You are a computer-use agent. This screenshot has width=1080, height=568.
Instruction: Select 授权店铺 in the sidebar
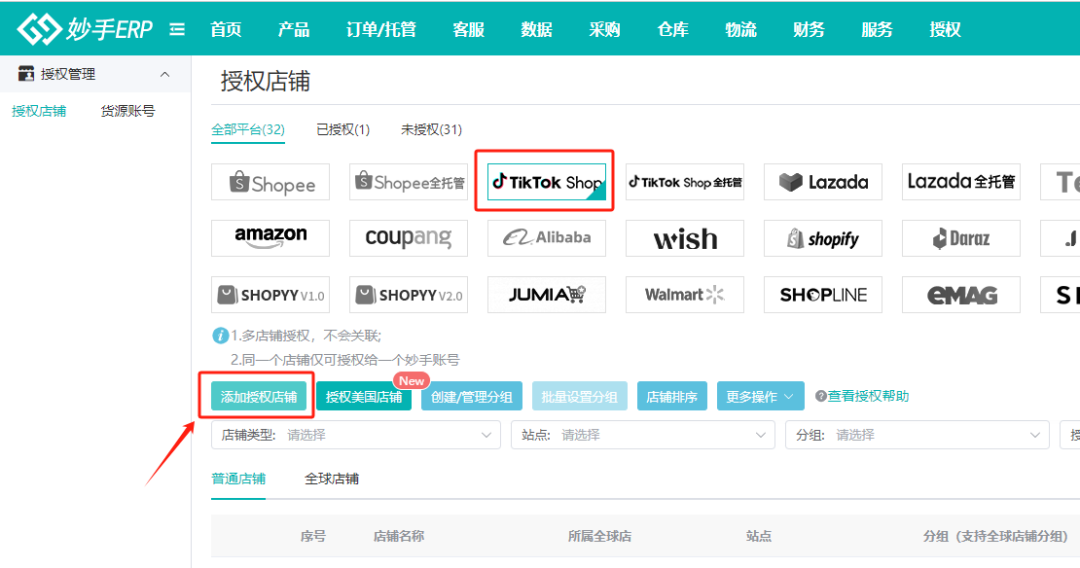point(39,111)
